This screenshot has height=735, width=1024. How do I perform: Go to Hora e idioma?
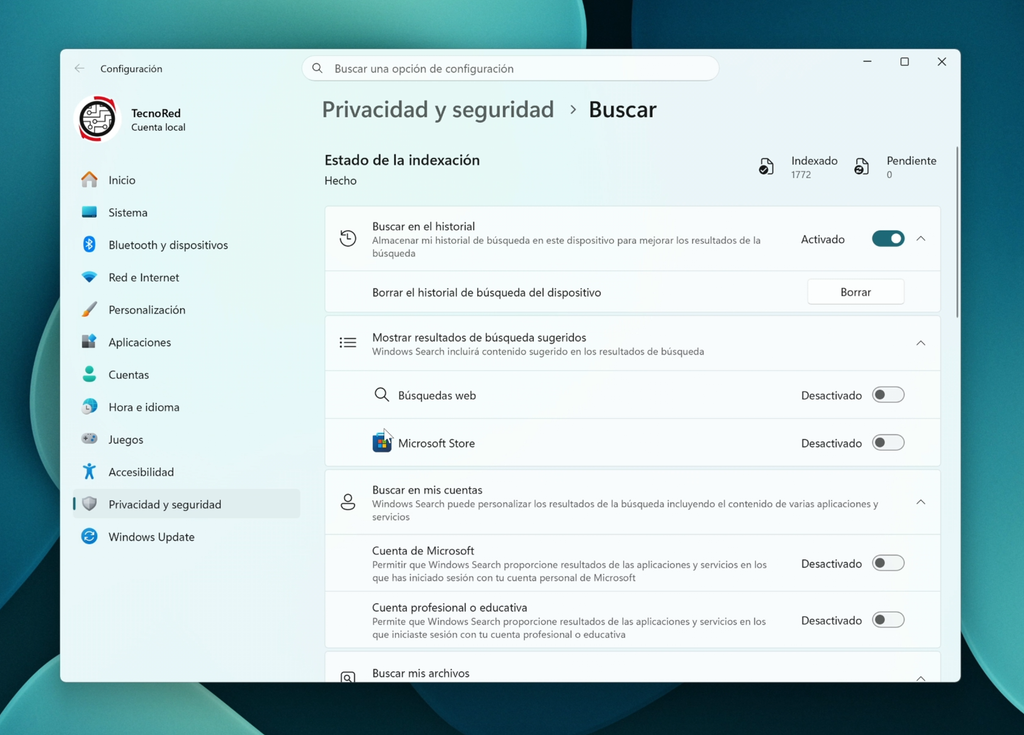click(x=186, y=407)
